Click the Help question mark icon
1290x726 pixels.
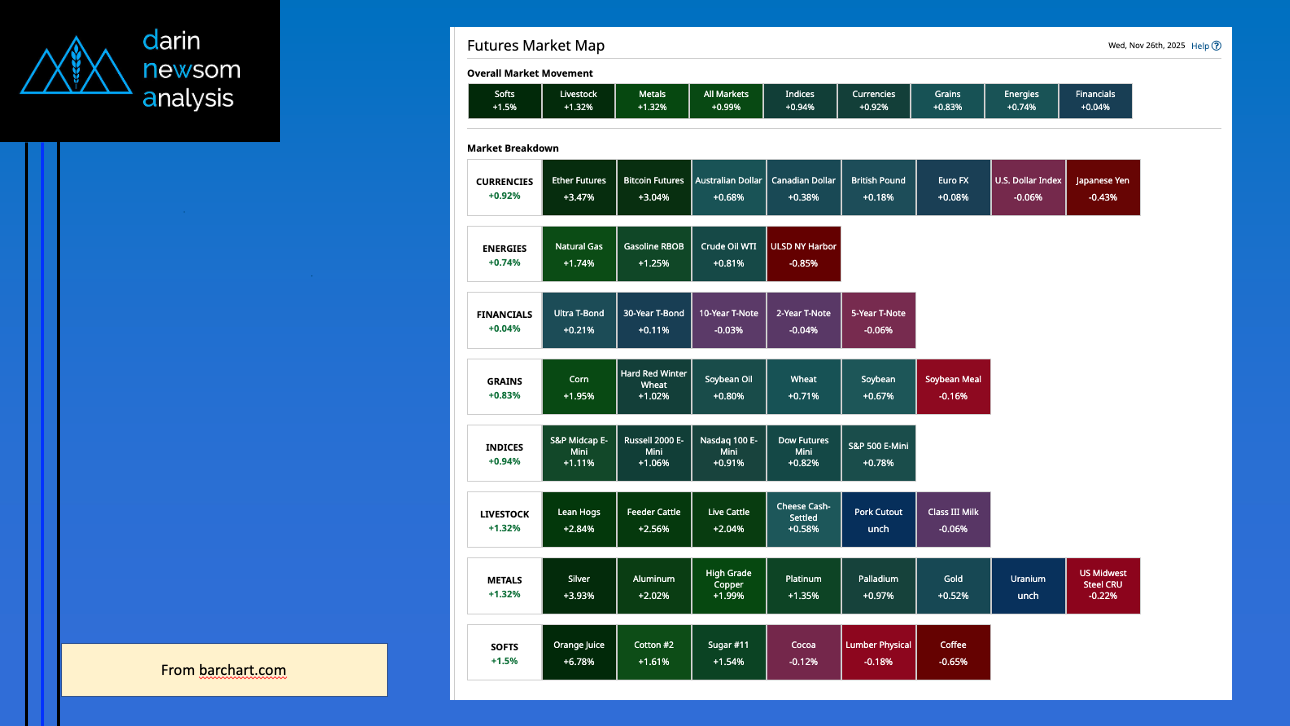(1216, 46)
